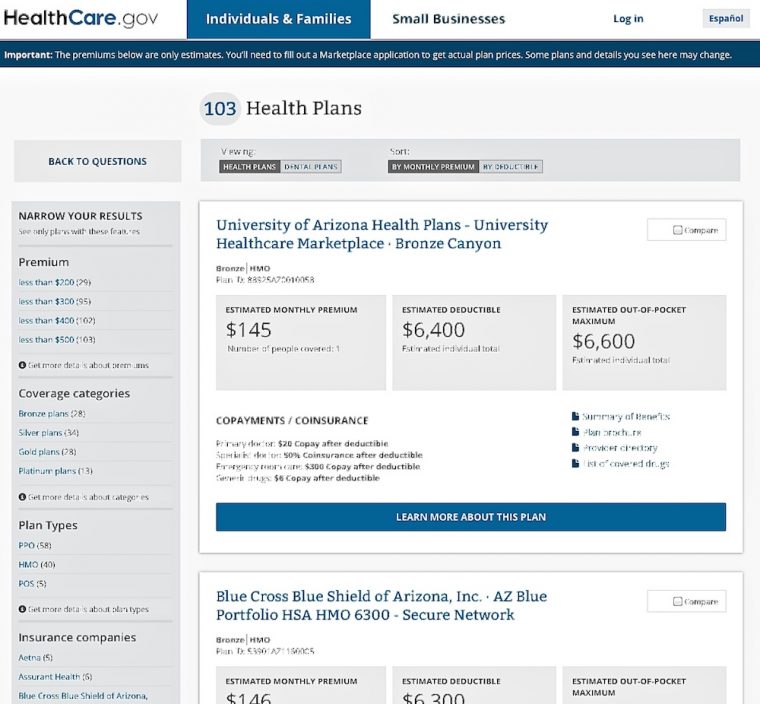Open the List of covered drugs icon
The height and width of the screenshot is (704, 760).
pyautogui.click(x=575, y=463)
